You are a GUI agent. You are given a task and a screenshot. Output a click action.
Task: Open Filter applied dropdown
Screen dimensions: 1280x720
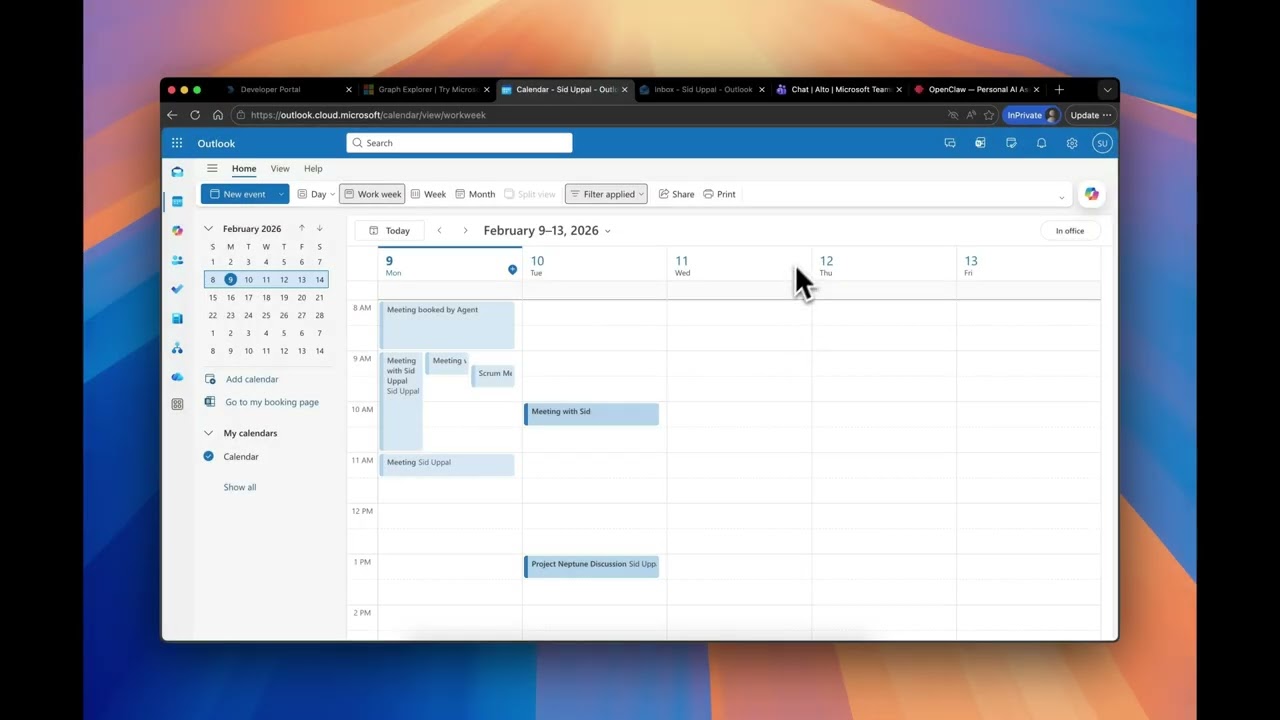[x=606, y=194]
